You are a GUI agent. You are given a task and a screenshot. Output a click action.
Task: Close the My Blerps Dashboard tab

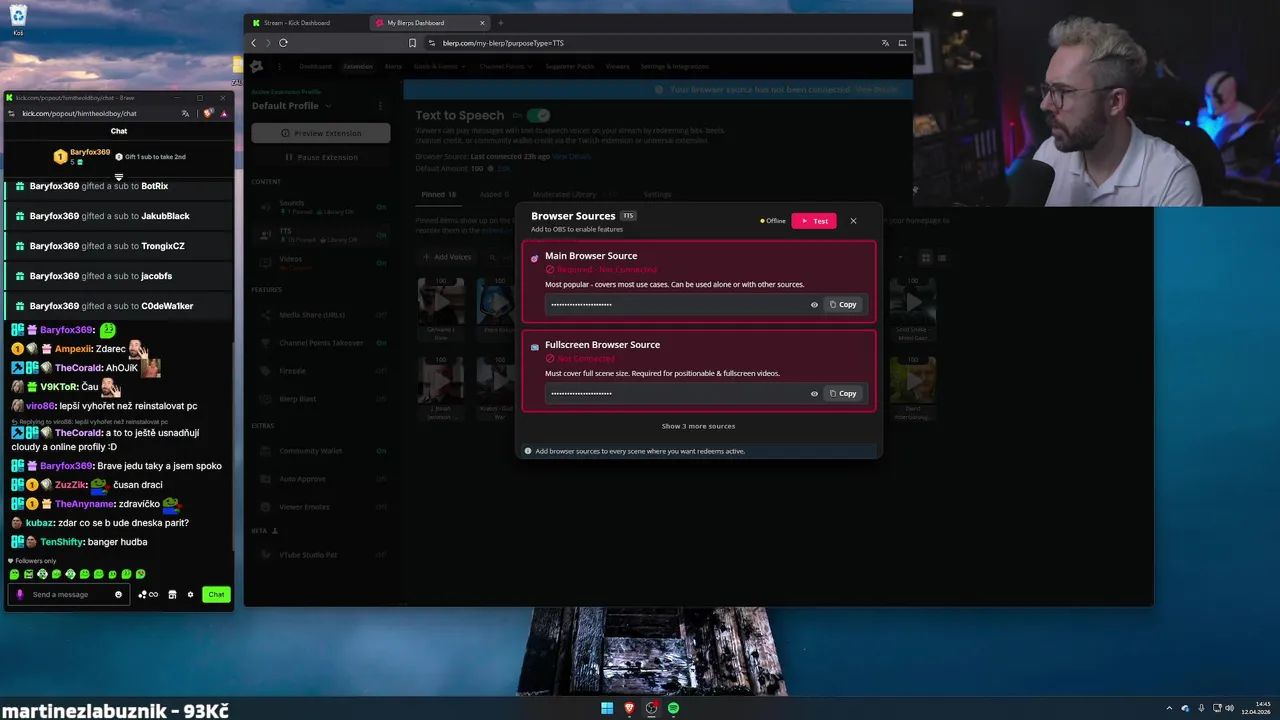[x=482, y=23]
